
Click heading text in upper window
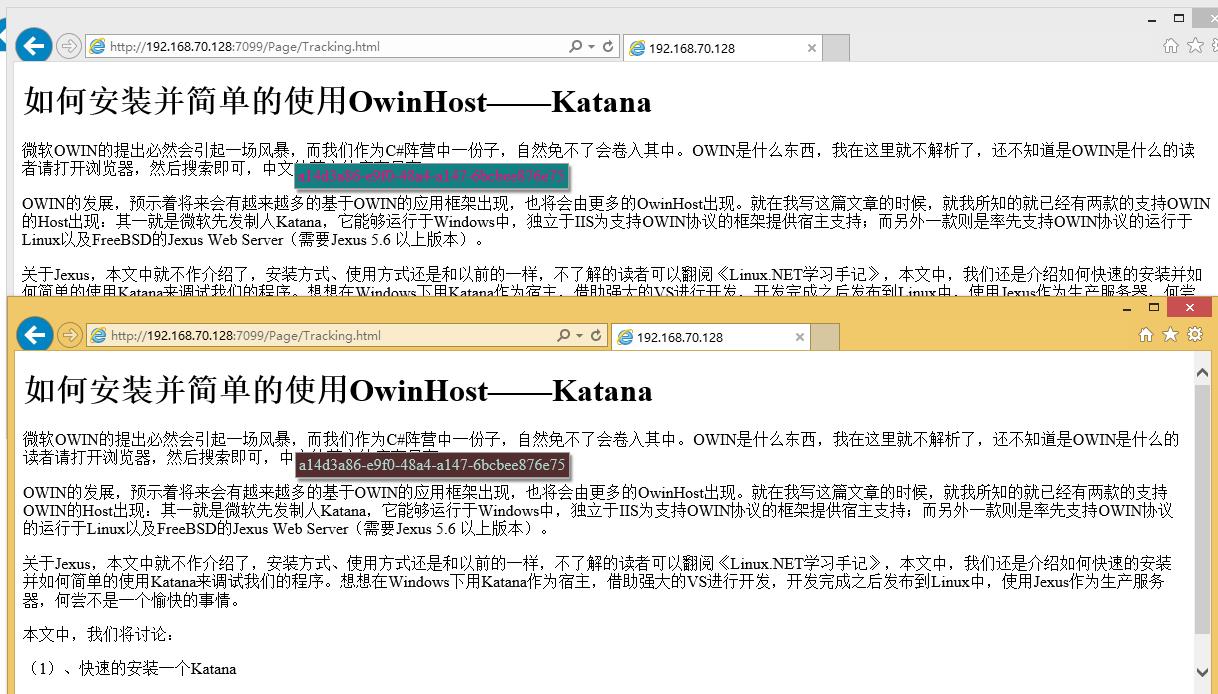tap(337, 101)
